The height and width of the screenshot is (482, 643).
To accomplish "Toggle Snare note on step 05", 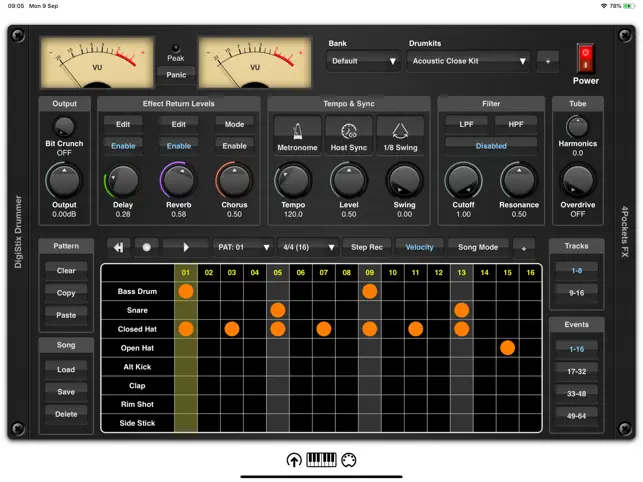I will pyautogui.click(x=278, y=310).
